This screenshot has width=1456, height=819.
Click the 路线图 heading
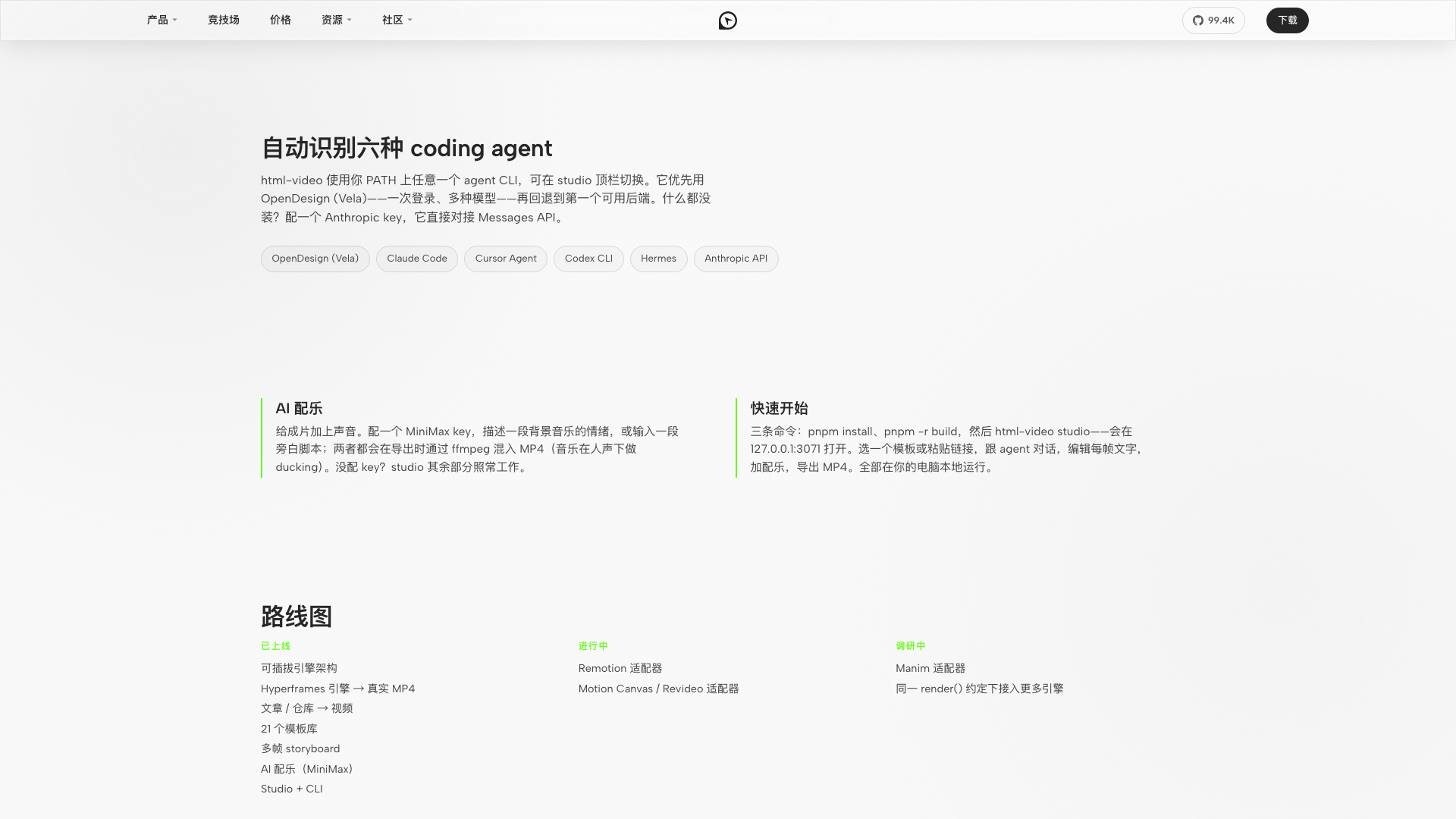(x=297, y=617)
